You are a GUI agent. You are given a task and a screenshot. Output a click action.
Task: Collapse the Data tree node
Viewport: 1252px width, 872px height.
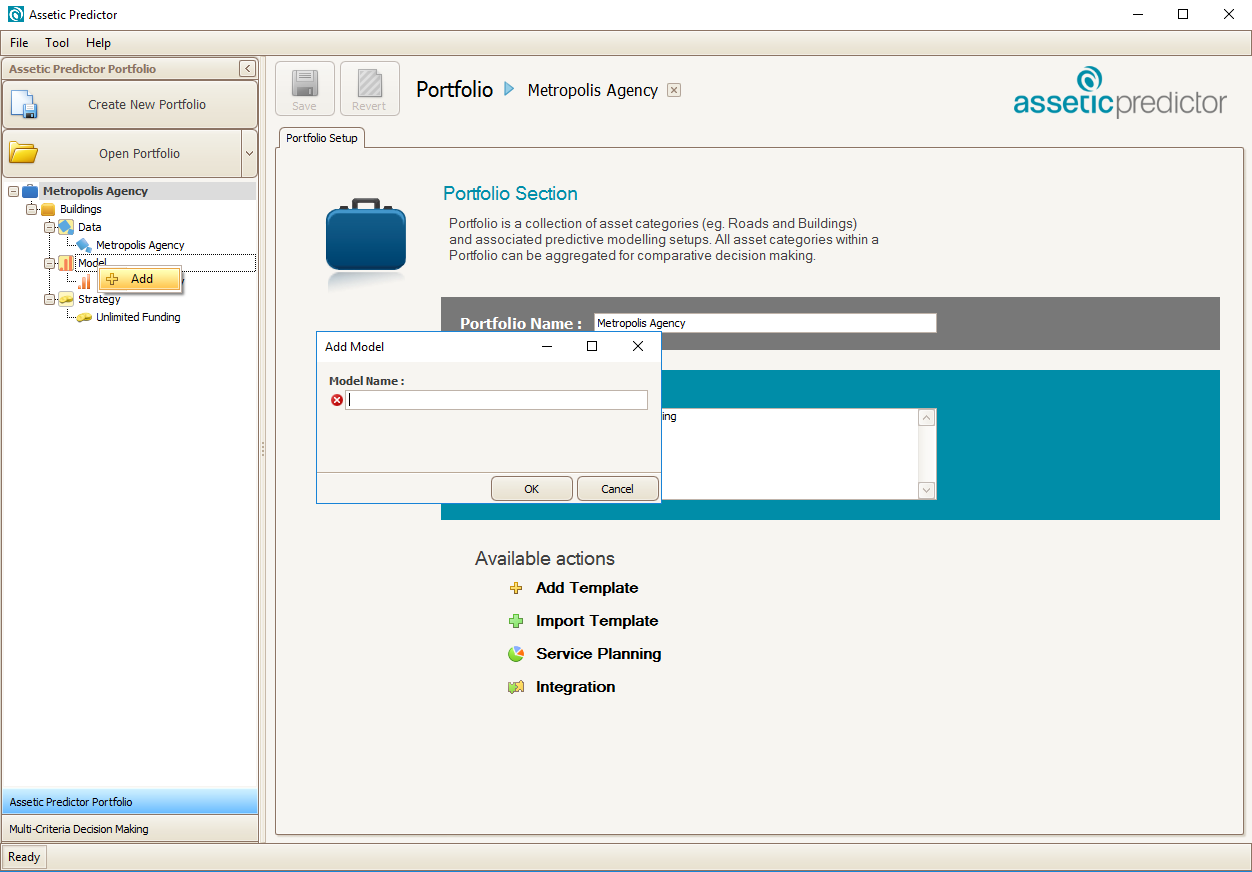(49, 227)
